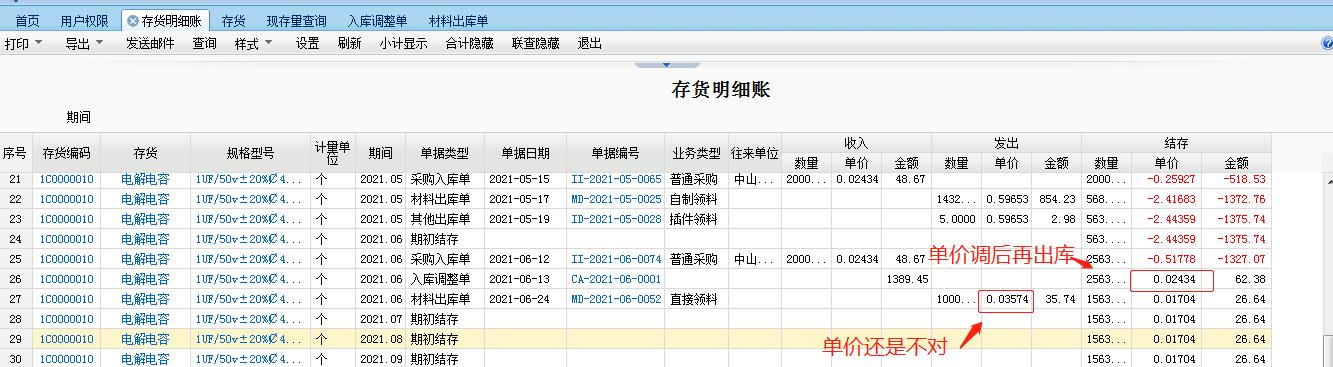Switch to the 现存量查询 tab
Image resolution: width=1333 pixels, height=367 pixels.
(296, 20)
